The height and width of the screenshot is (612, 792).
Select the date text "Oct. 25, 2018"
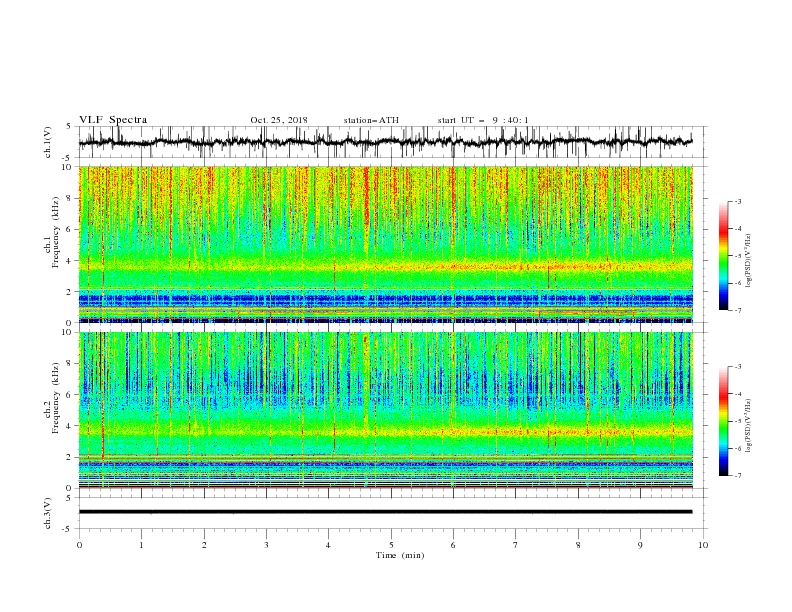(x=279, y=120)
